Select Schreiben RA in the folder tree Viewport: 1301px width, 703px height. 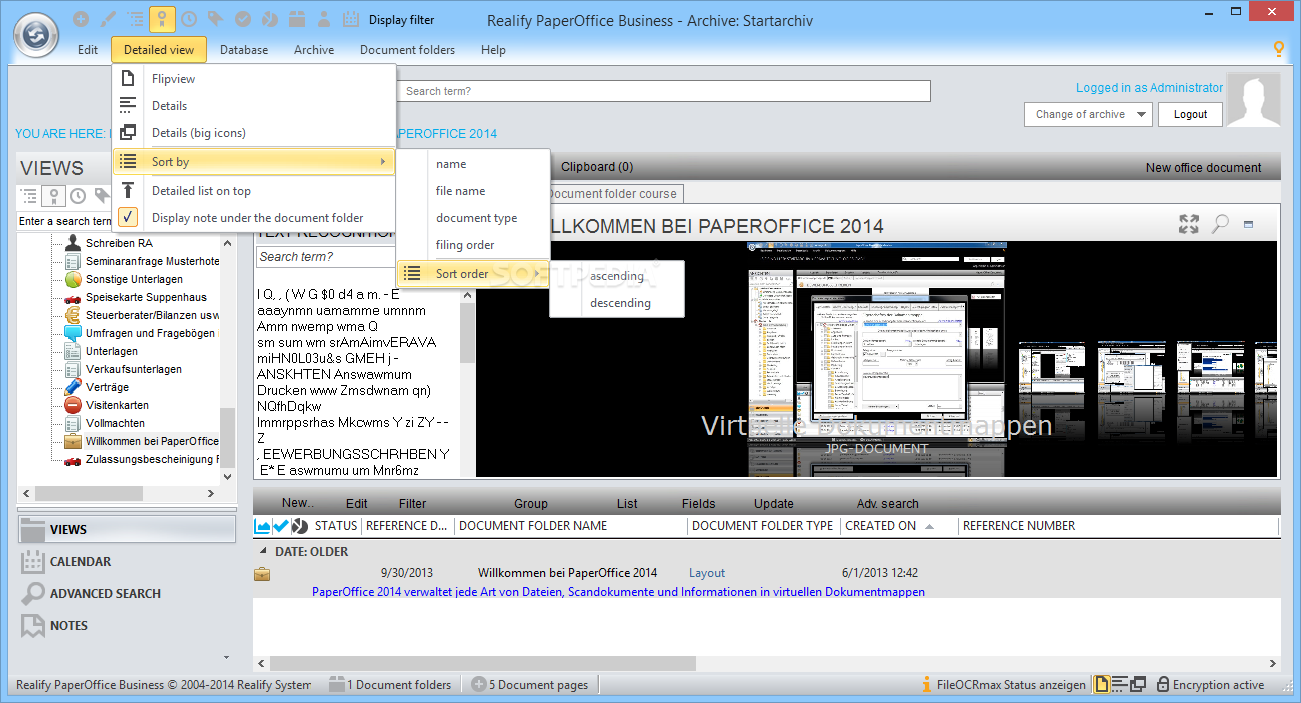pos(118,243)
